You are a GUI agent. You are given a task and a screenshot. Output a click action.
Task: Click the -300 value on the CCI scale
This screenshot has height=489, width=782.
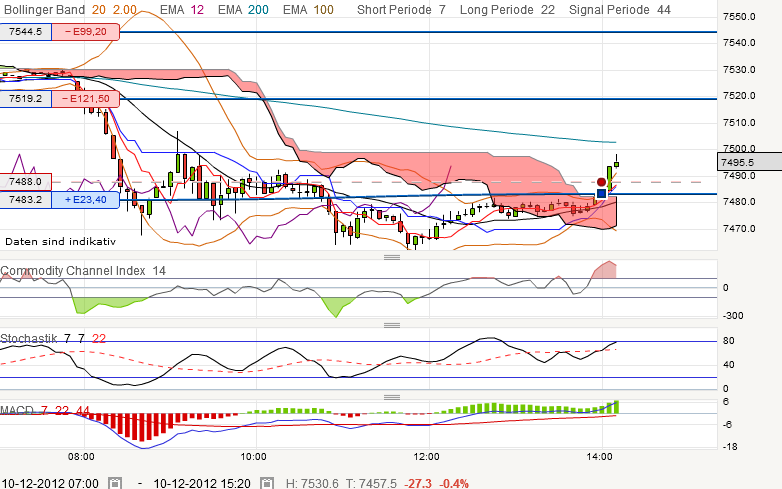click(x=733, y=316)
